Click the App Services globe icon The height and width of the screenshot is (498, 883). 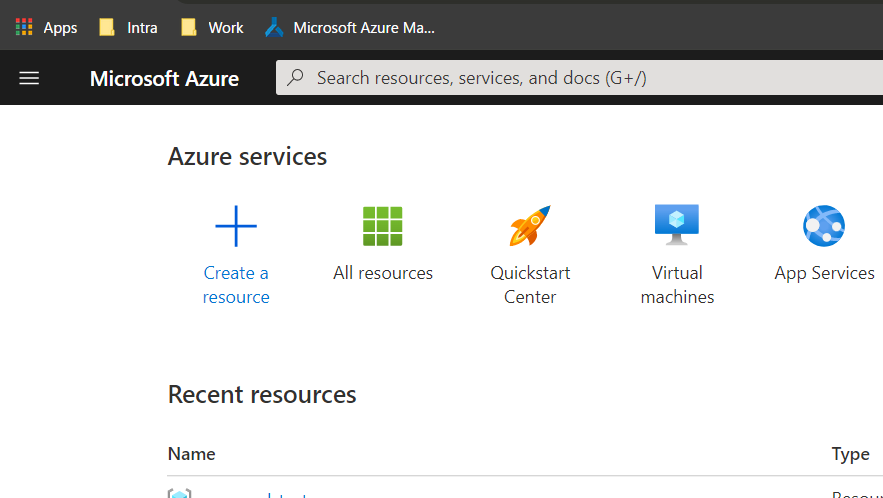pyautogui.click(x=824, y=226)
